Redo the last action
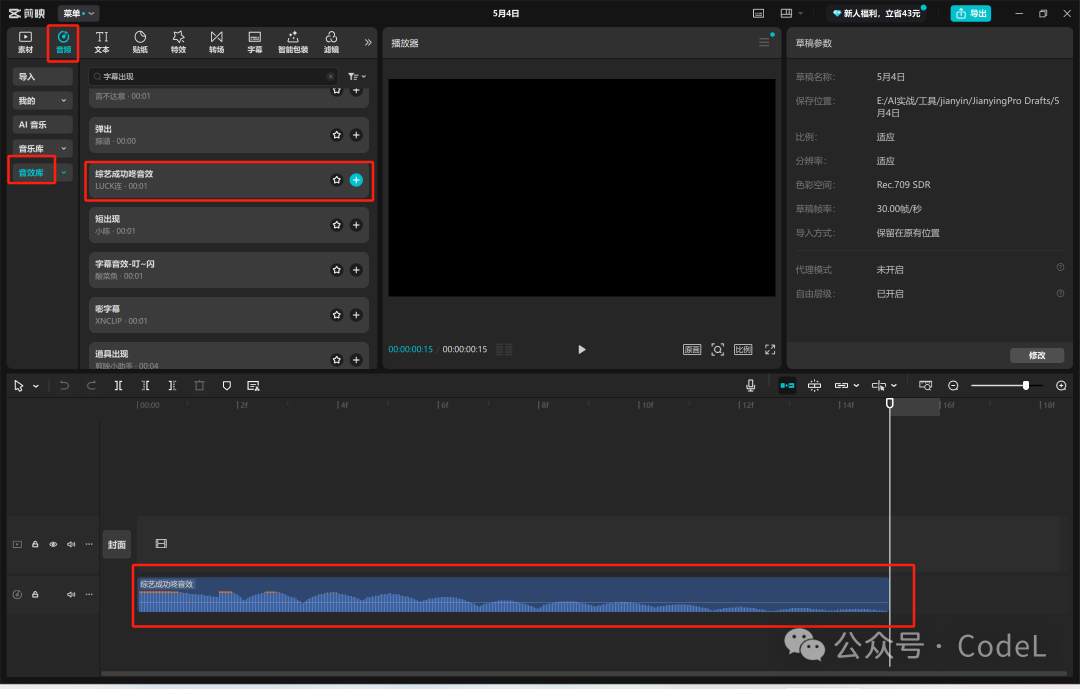This screenshot has height=689, width=1080. [x=91, y=386]
